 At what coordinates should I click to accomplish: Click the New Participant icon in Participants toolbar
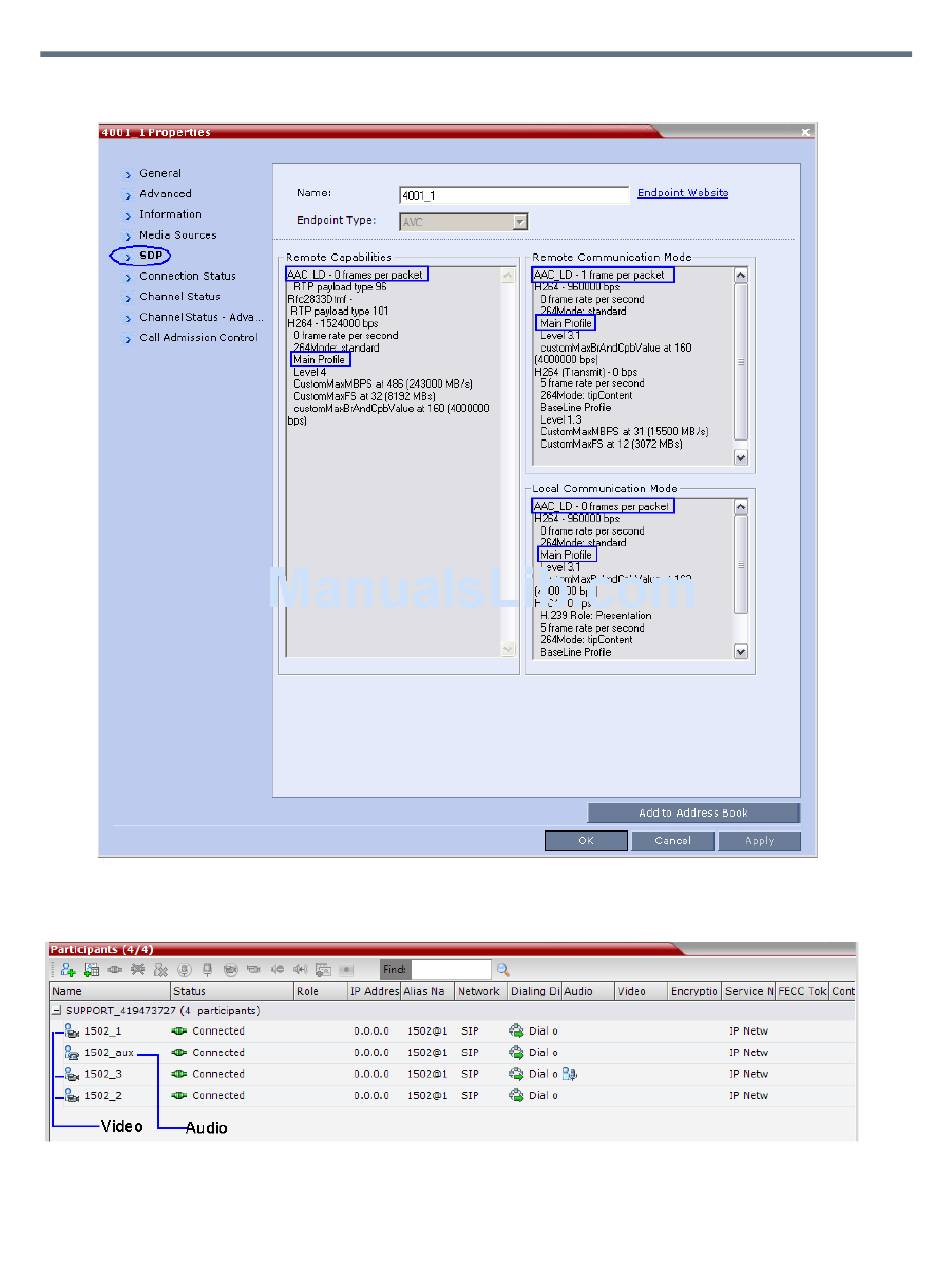pos(68,969)
